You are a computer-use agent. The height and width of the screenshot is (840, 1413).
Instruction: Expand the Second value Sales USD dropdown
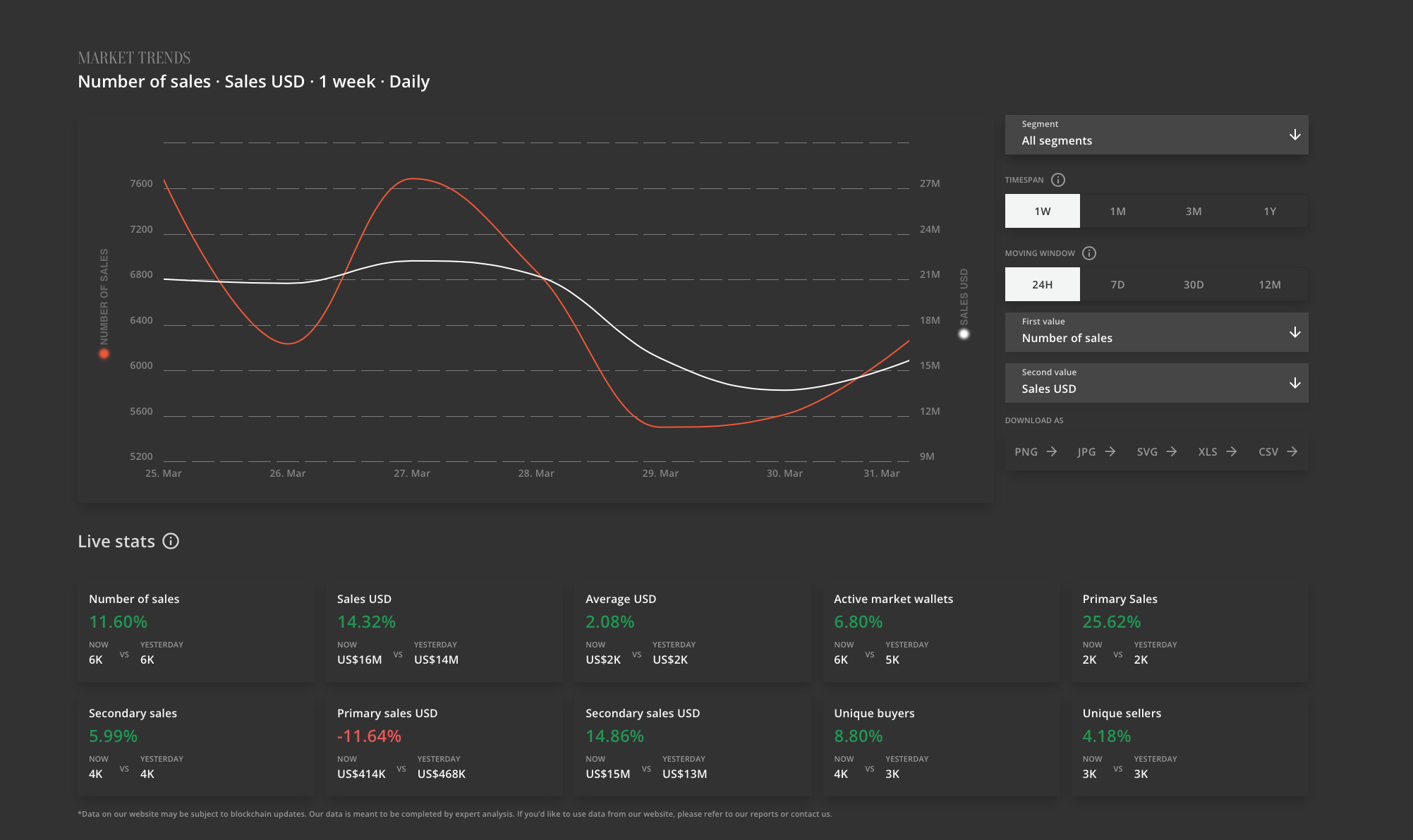(1156, 383)
